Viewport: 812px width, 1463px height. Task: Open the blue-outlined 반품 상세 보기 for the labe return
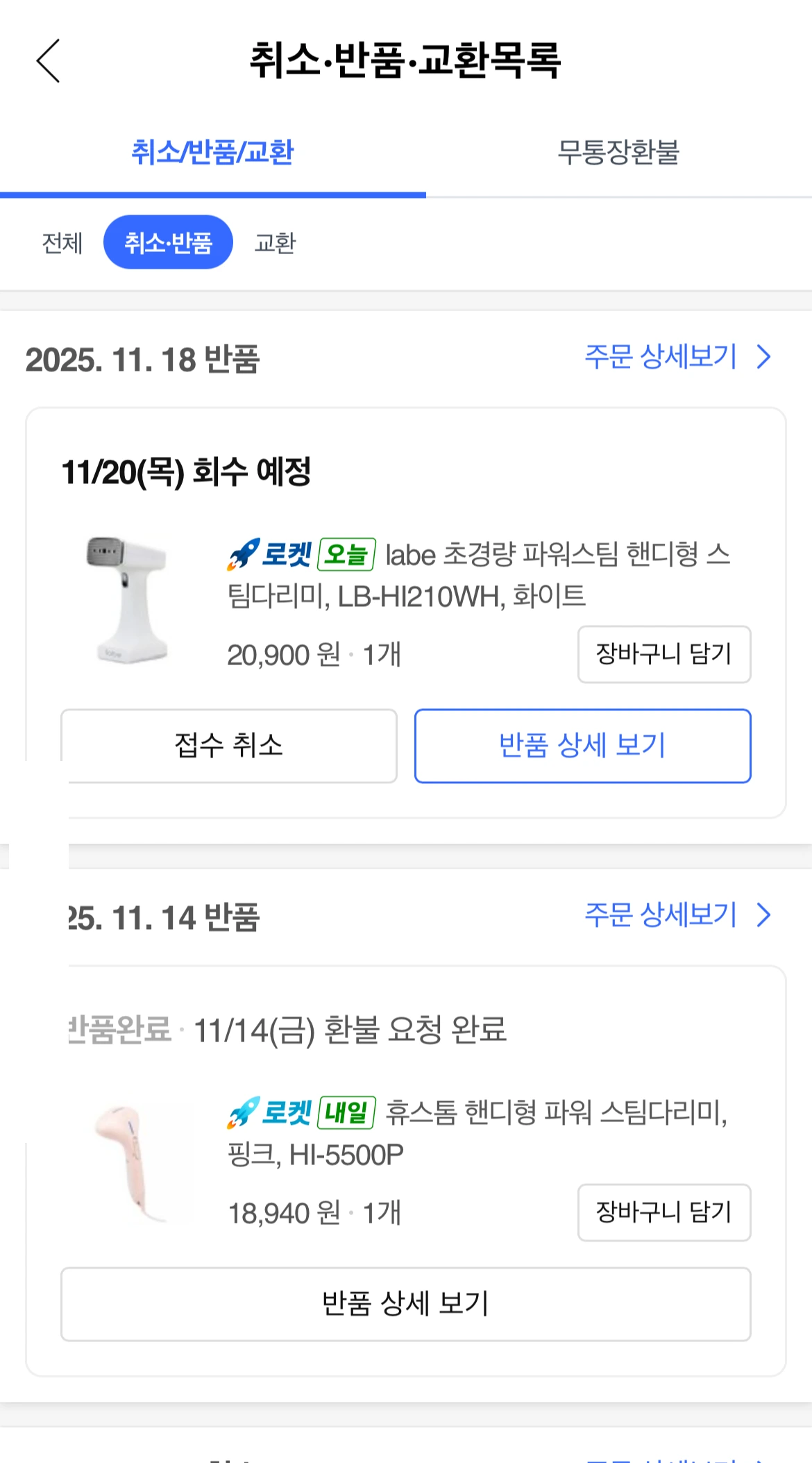coord(582,746)
